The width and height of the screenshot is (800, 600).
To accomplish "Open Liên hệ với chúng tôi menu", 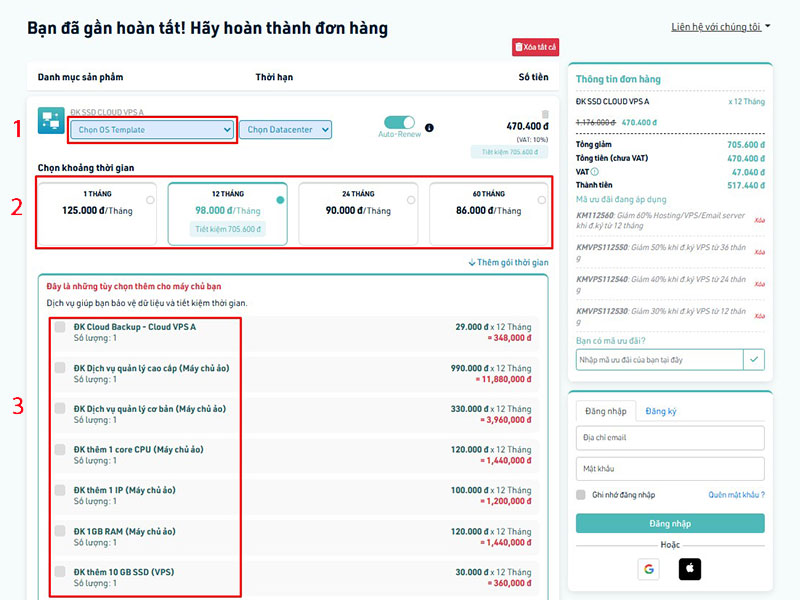I will [720, 27].
